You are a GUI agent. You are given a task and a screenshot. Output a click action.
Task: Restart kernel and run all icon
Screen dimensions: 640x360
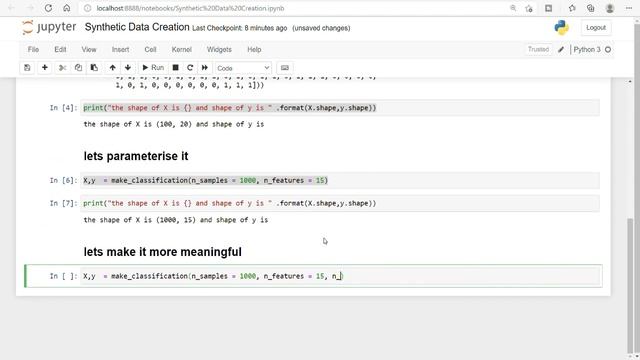(x=205, y=68)
